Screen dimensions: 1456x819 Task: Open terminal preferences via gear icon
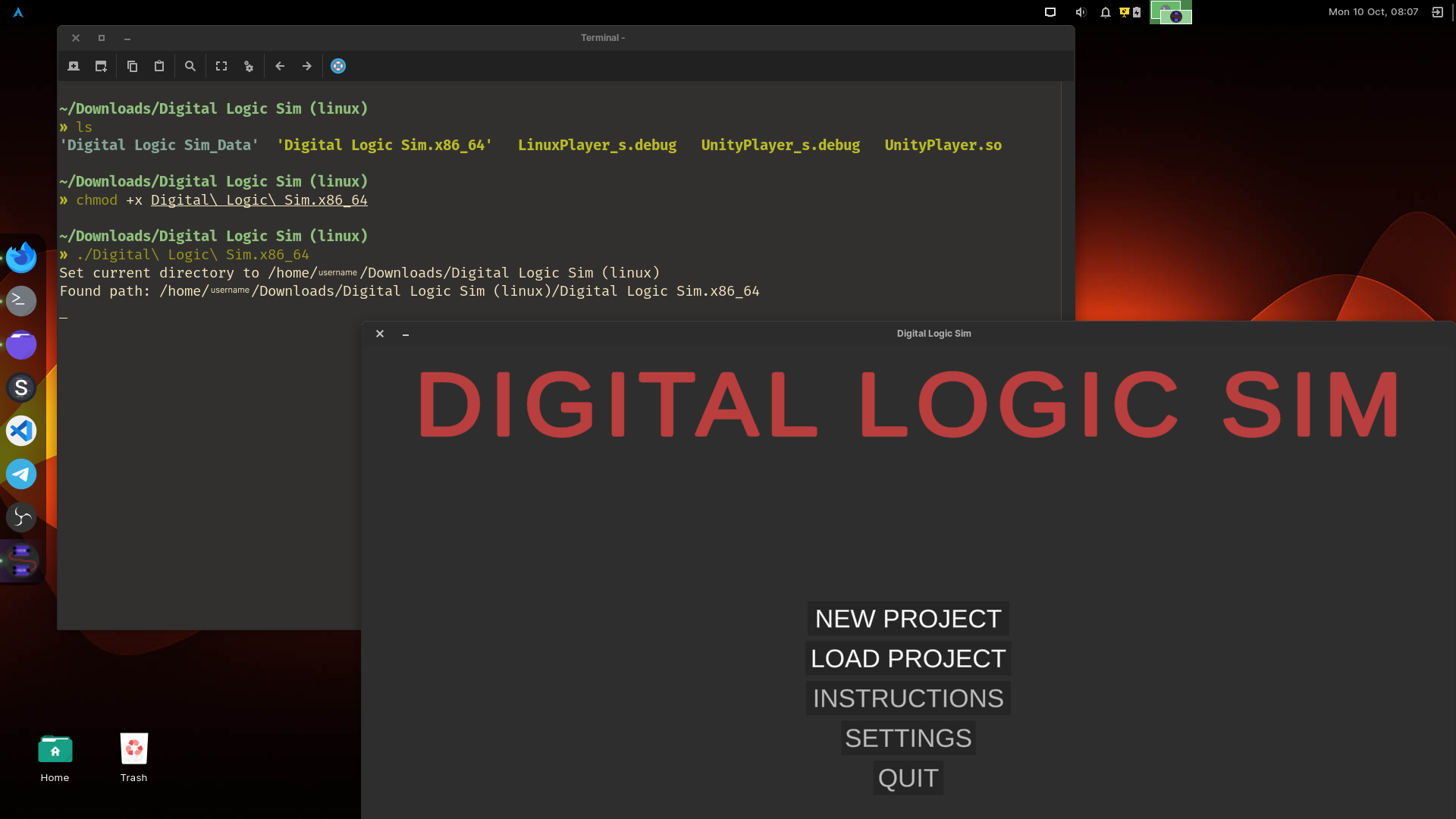tap(249, 66)
